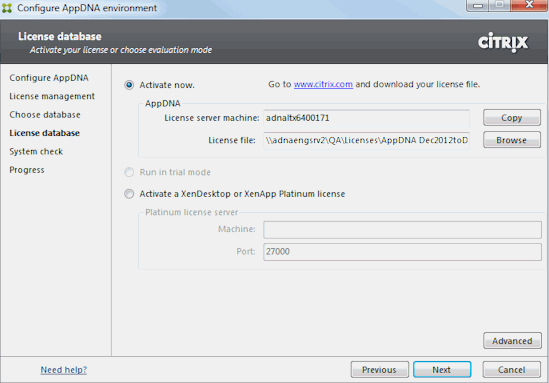The width and height of the screenshot is (549, 383).
Task: Select Activate a XenDesktop or XenApp Platinum license
Action: 129,194
